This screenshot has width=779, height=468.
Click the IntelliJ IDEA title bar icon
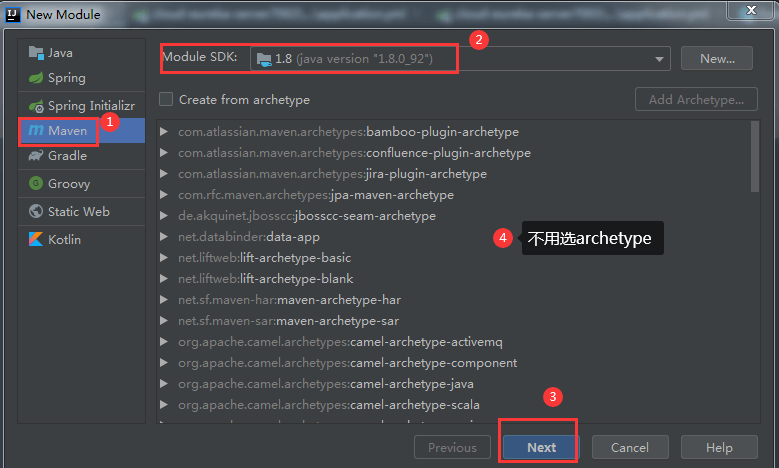pos(12,14)
